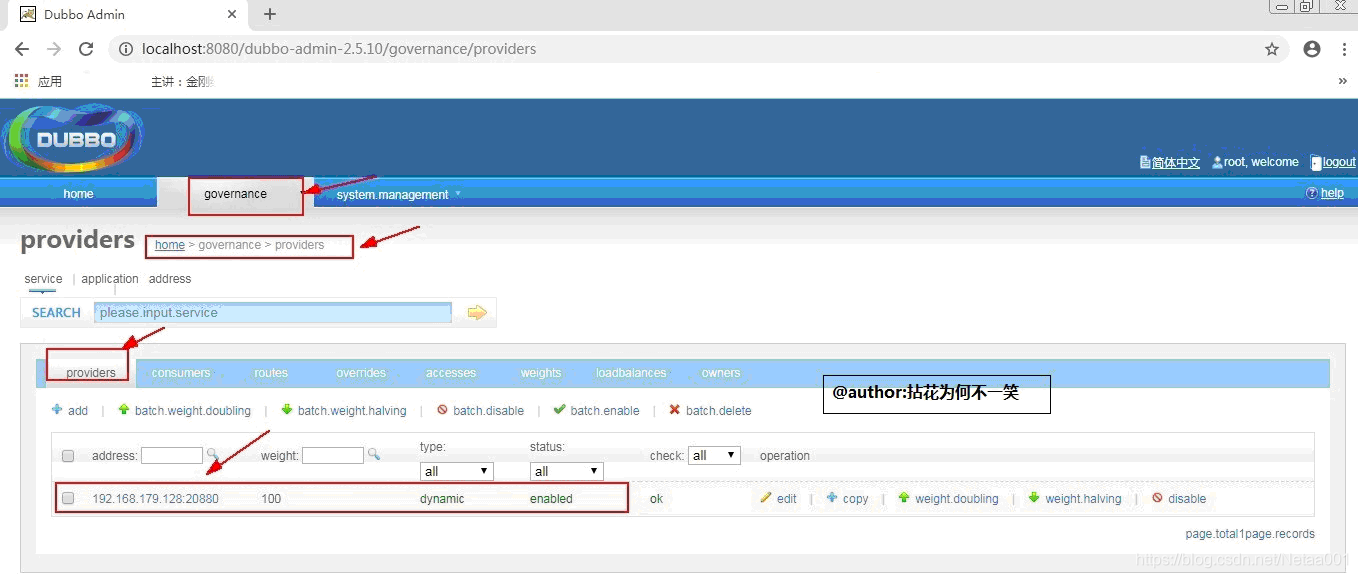Click the home breadcrumb link
Viewport: 1358px width, 578px height.
click(x=170, y=245)
